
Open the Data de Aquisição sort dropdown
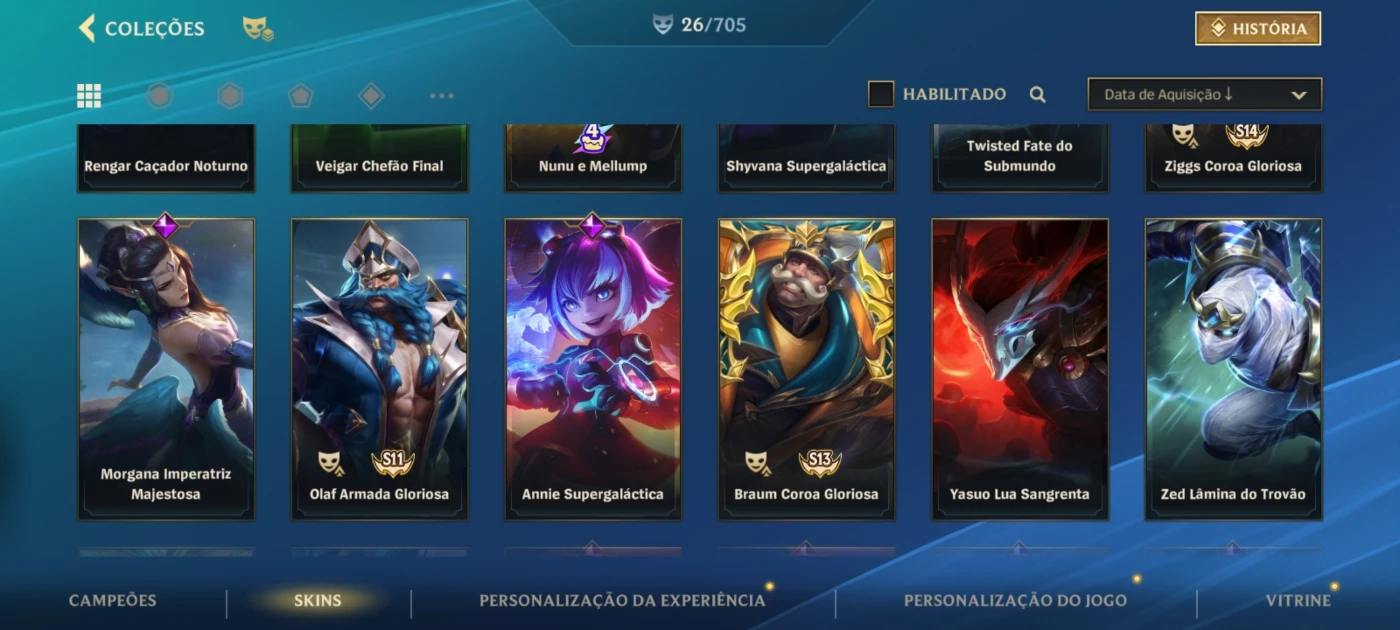coord(1205,94)
